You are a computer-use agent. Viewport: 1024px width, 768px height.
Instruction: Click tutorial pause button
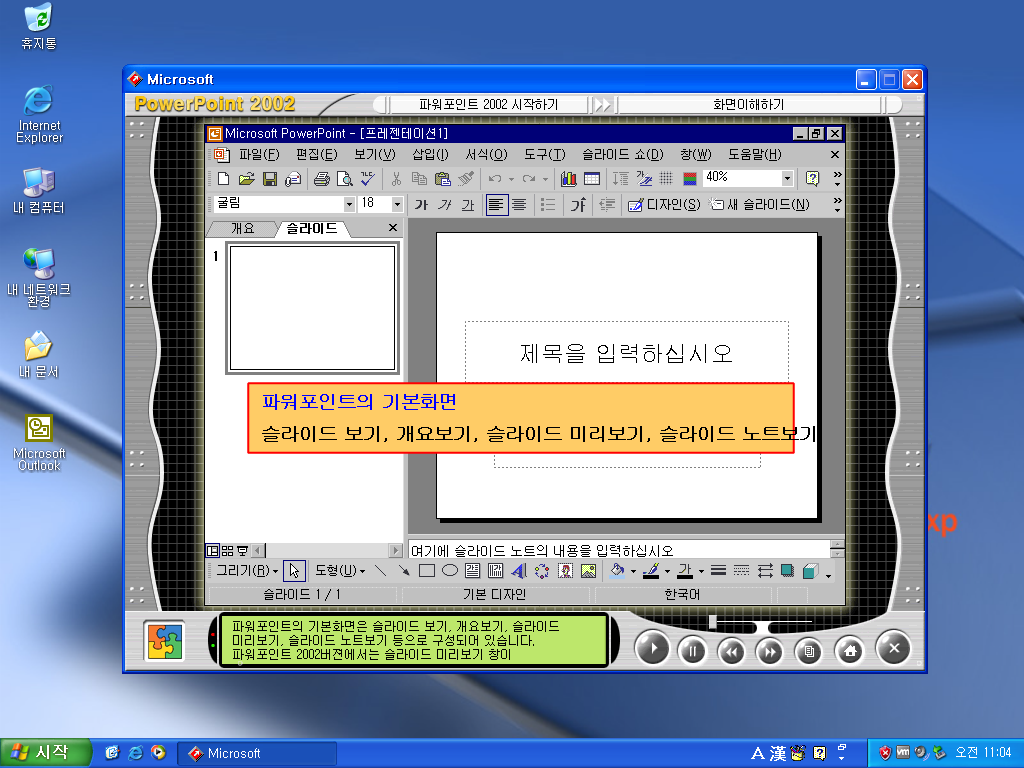(x=692, y=650)
